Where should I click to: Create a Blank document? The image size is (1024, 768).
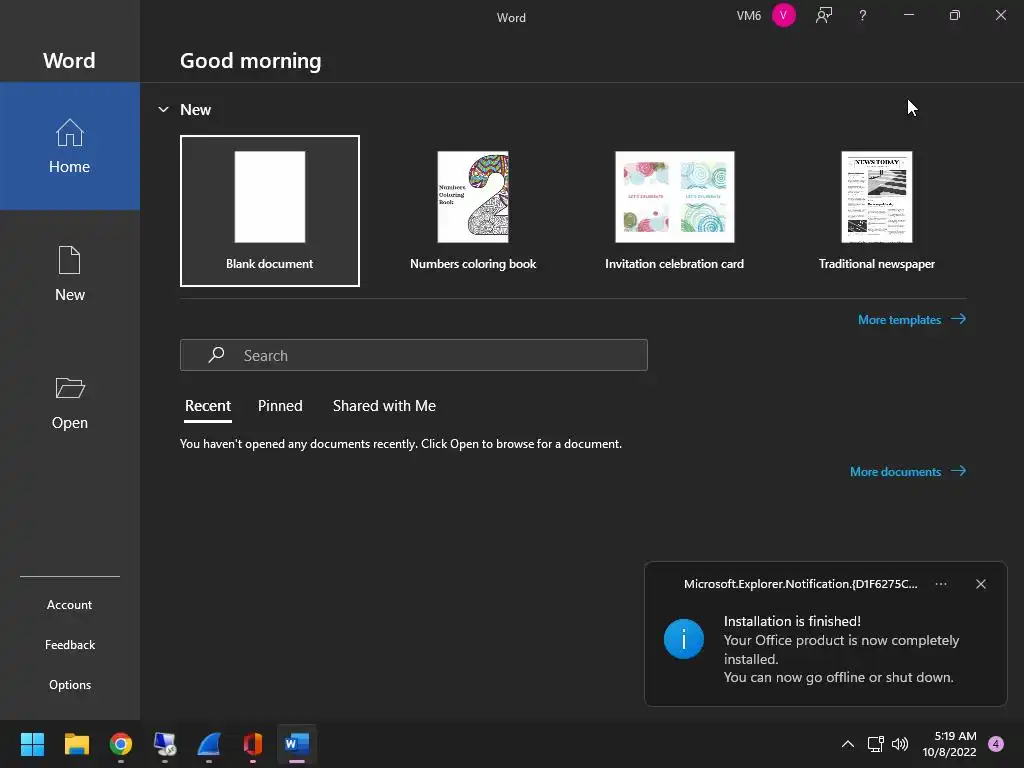tap(270, 211)
